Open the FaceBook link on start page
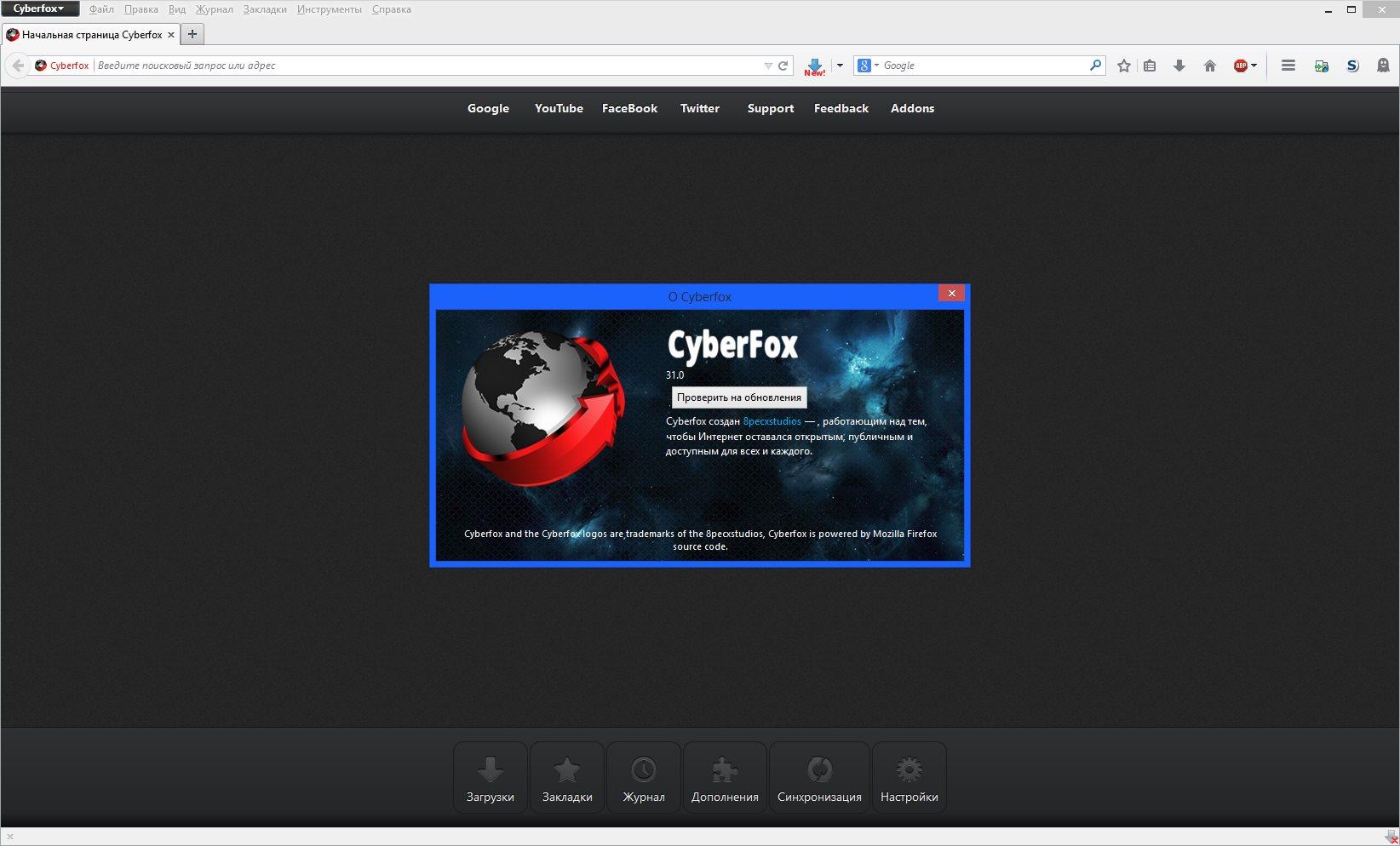Viewport: 1400px width, 846px height. click(629, 108)
